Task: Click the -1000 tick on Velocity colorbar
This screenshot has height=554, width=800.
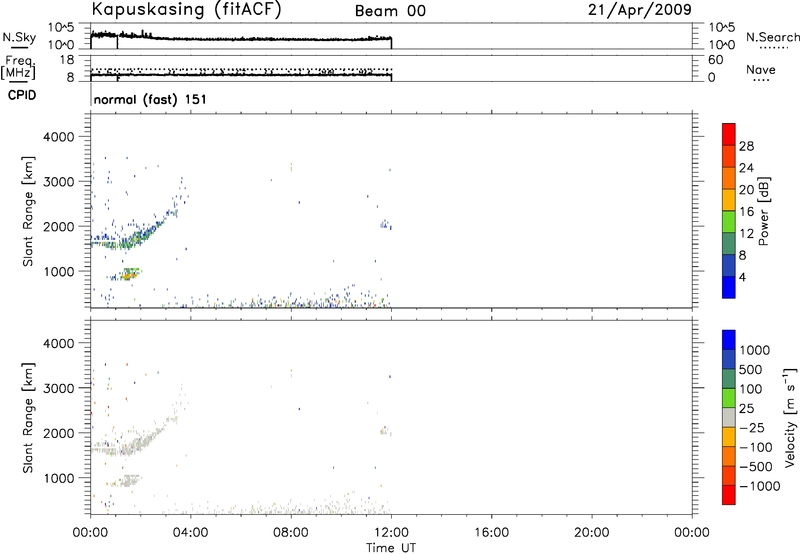Action: [x=760, y=486]
